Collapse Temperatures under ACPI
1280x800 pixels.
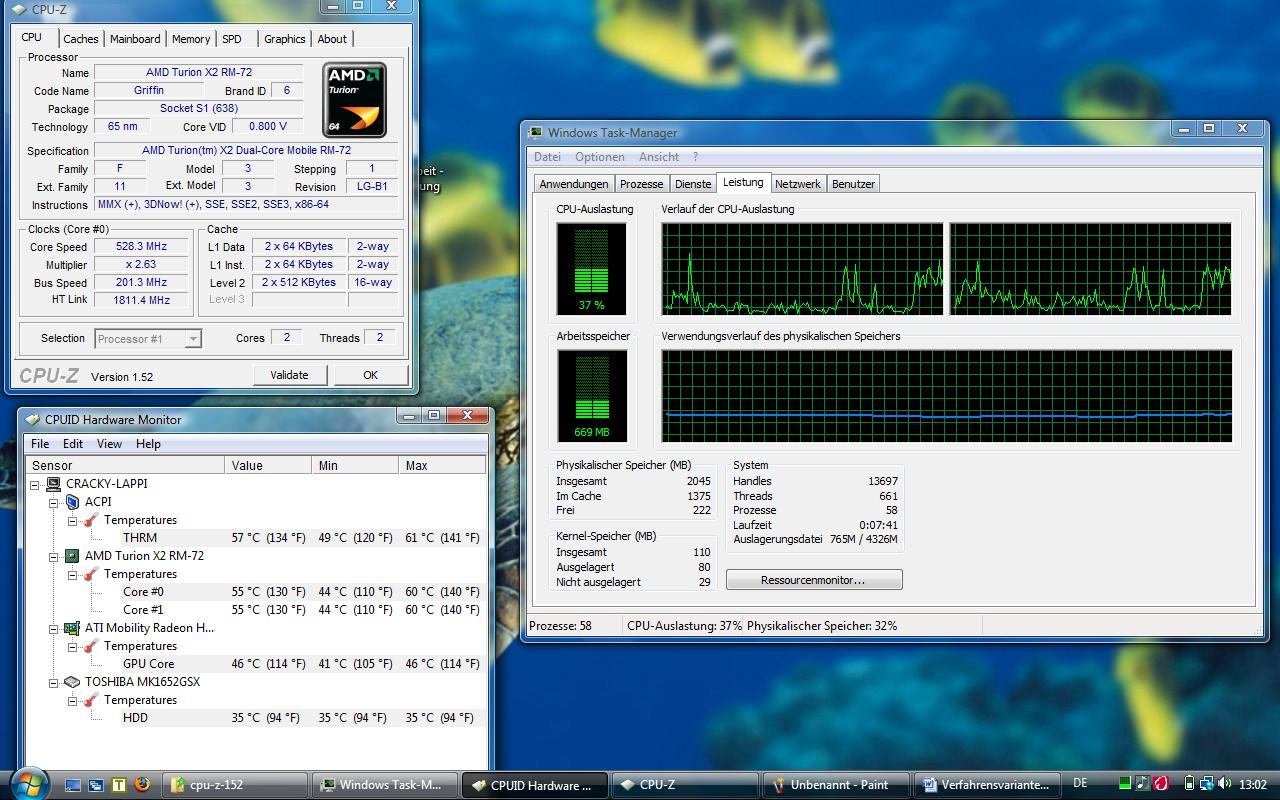click(x=73, y=520)
